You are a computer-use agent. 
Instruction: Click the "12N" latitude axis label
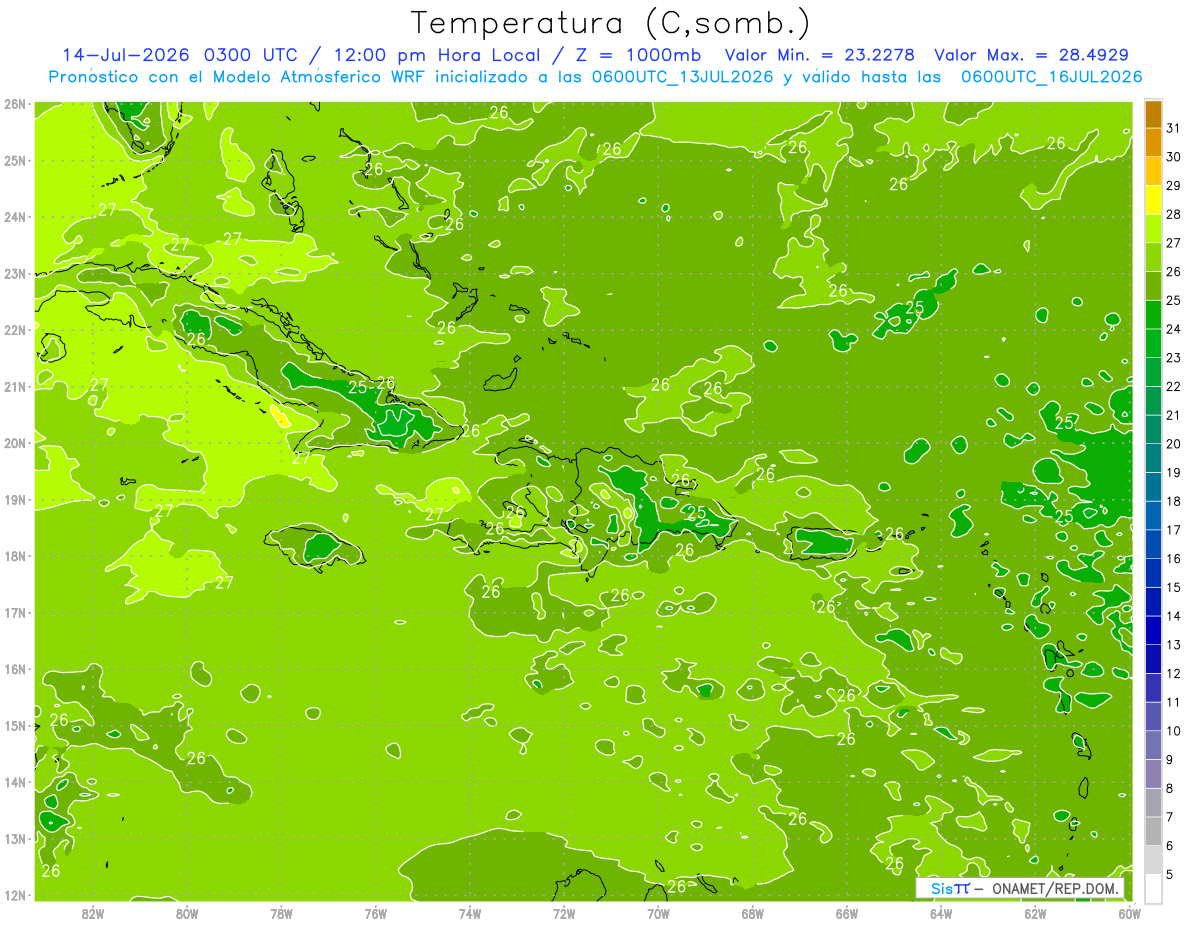[x=15, y=895]
